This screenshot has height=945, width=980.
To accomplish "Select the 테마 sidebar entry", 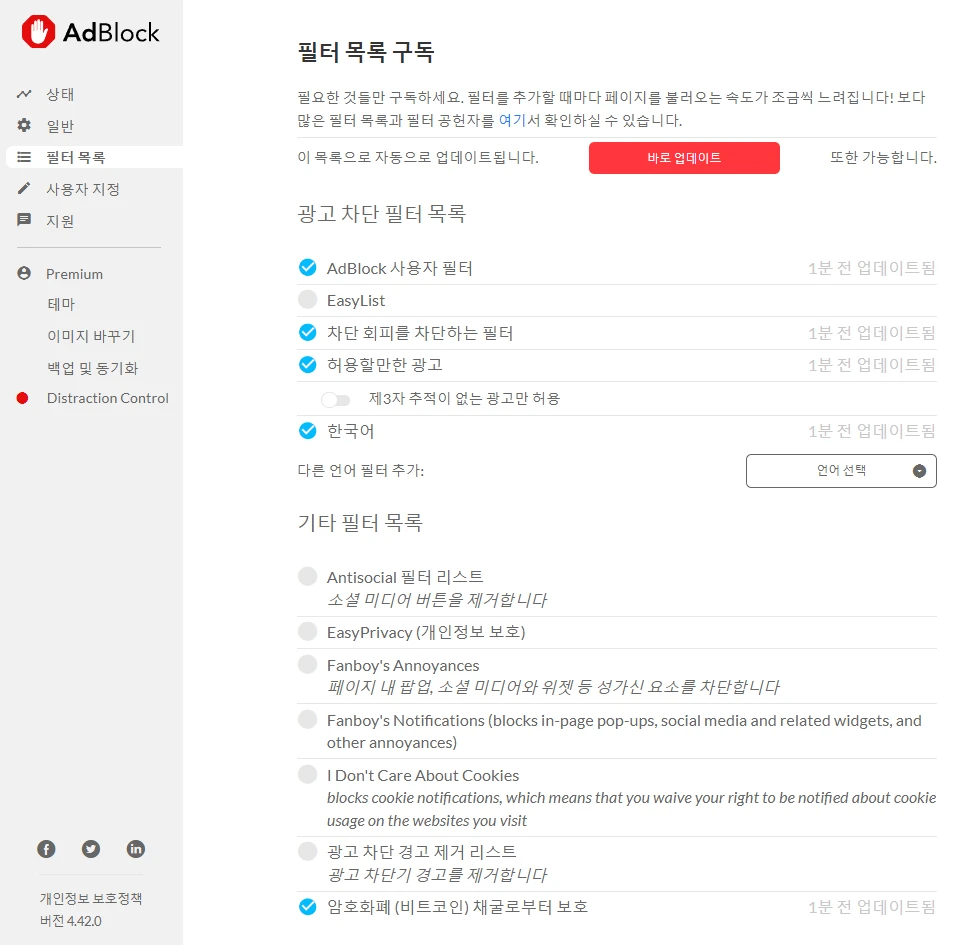I will click(x=61, y=303).
